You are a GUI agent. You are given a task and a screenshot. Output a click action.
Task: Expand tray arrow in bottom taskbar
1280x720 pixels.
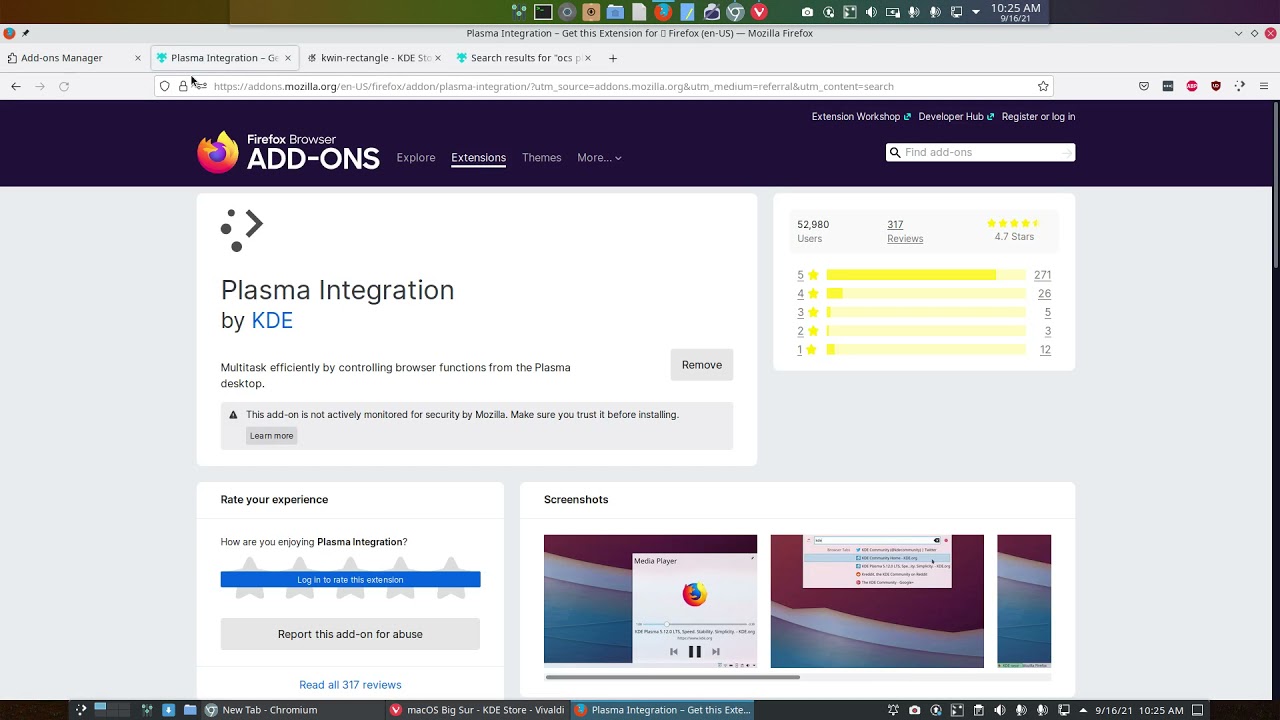[1083, 710]
